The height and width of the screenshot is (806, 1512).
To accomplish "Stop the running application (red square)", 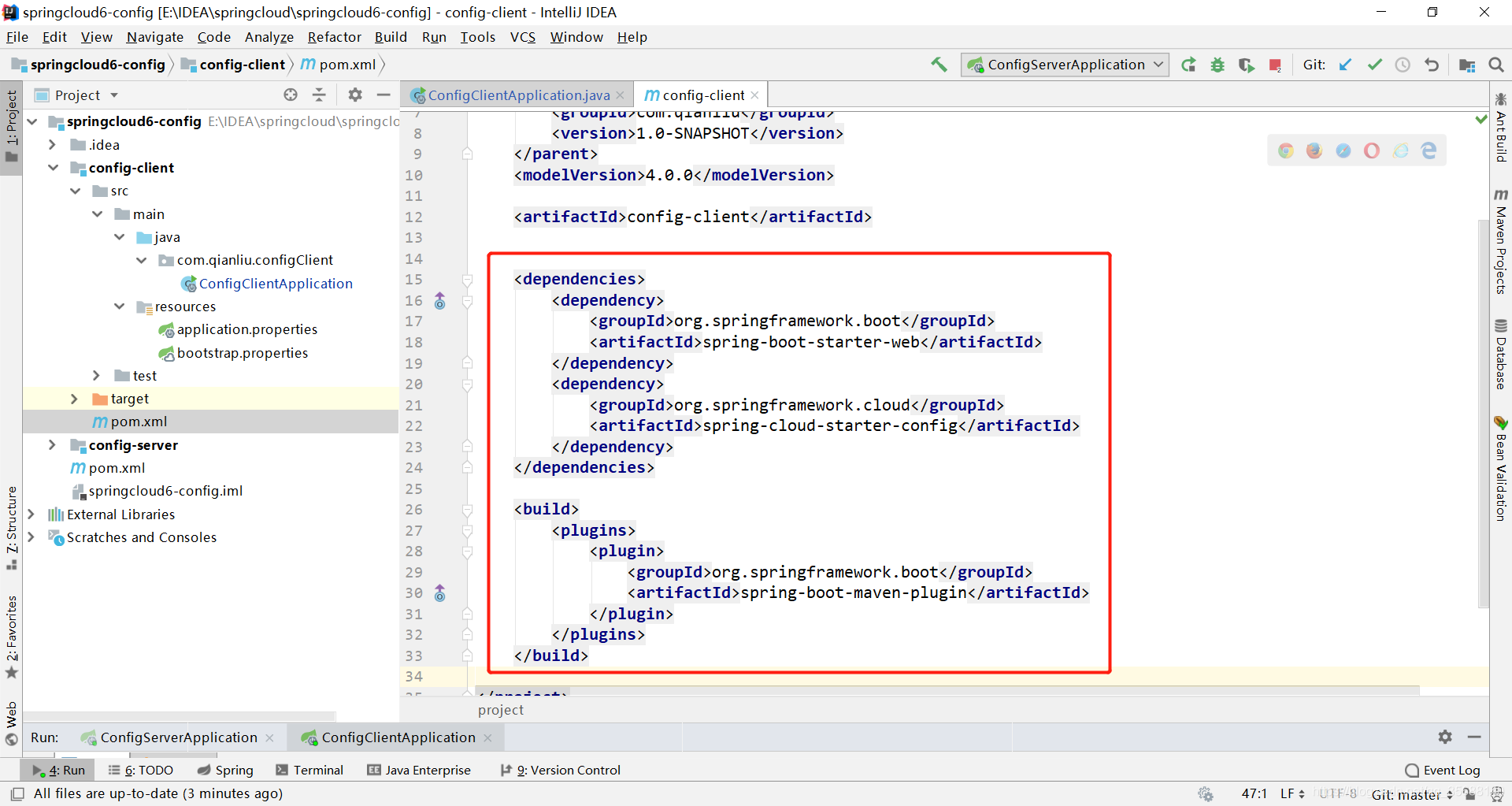I will tap(1275, 65).
